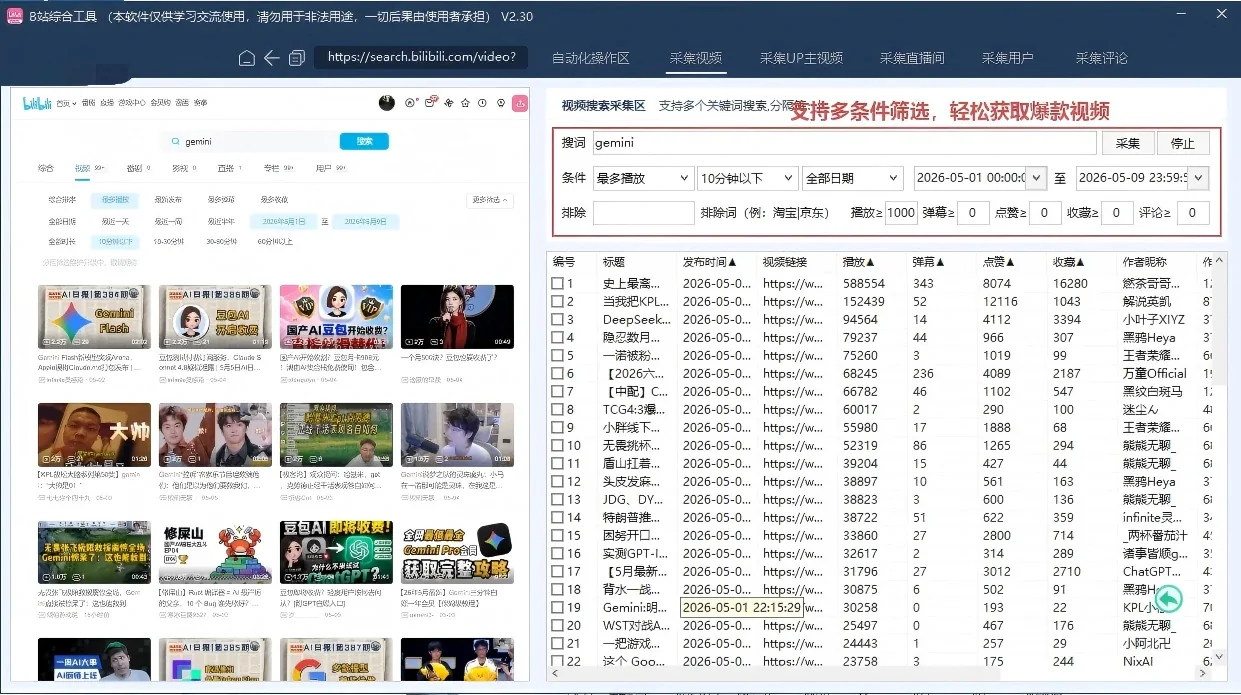Choose the 最新发布 sort option on bilibili

pyautogui.click(x=168, y=200)
